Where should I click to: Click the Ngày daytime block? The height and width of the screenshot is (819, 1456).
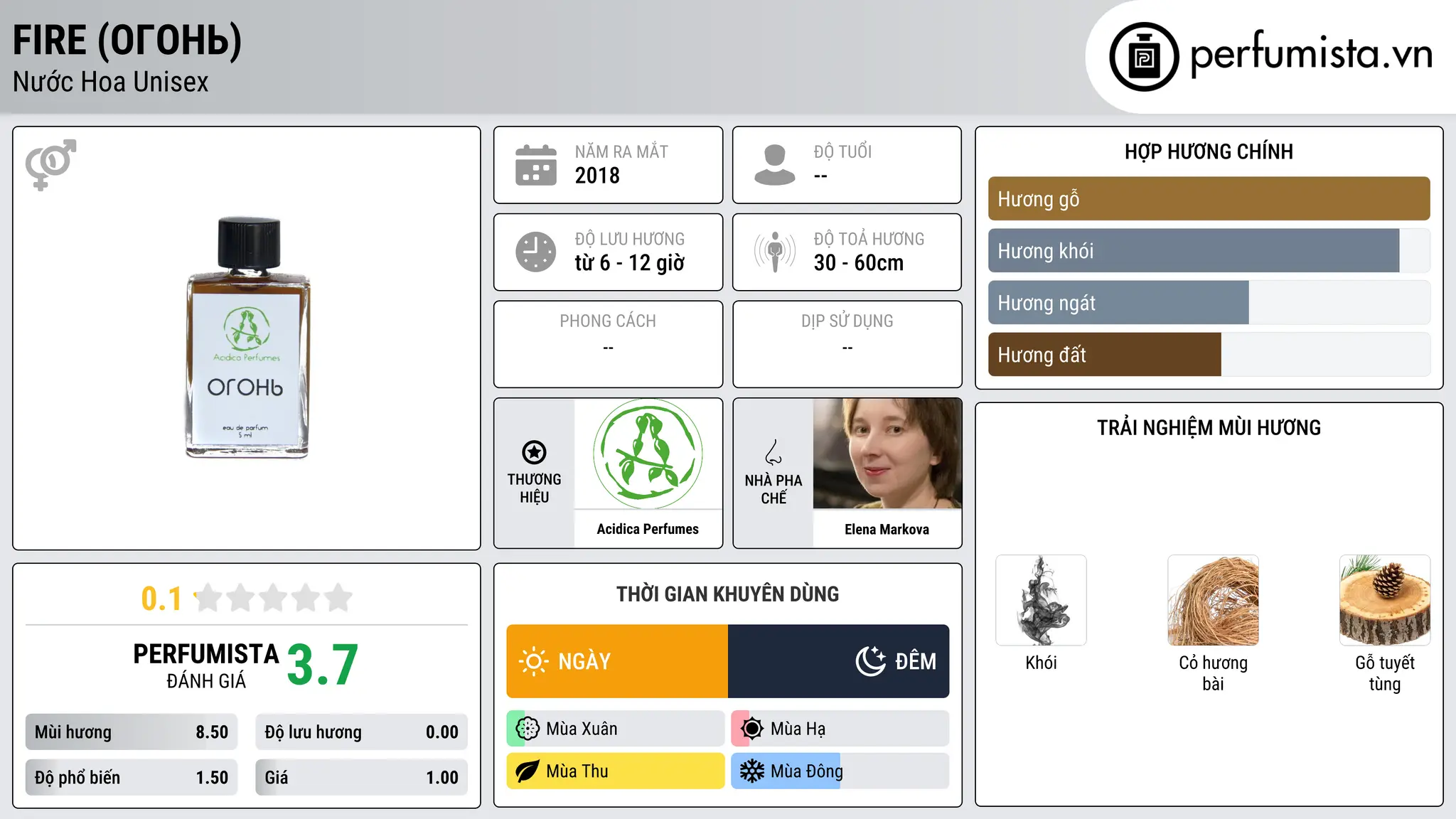(x=617, y=661)
